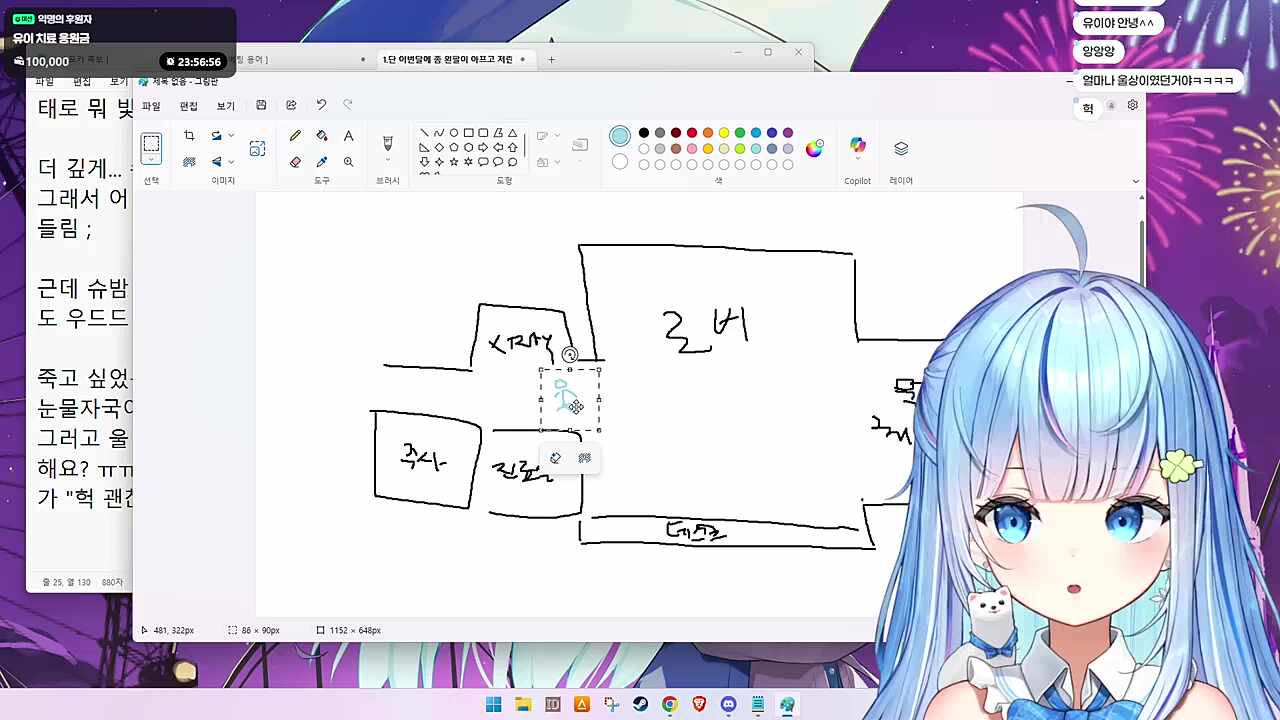Open the Windows Start button

pyautogui.click(x=493, y=704)
